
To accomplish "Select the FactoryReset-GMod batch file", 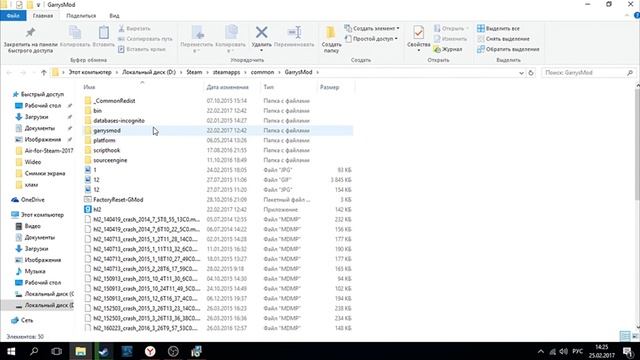I will pos(118,200).
